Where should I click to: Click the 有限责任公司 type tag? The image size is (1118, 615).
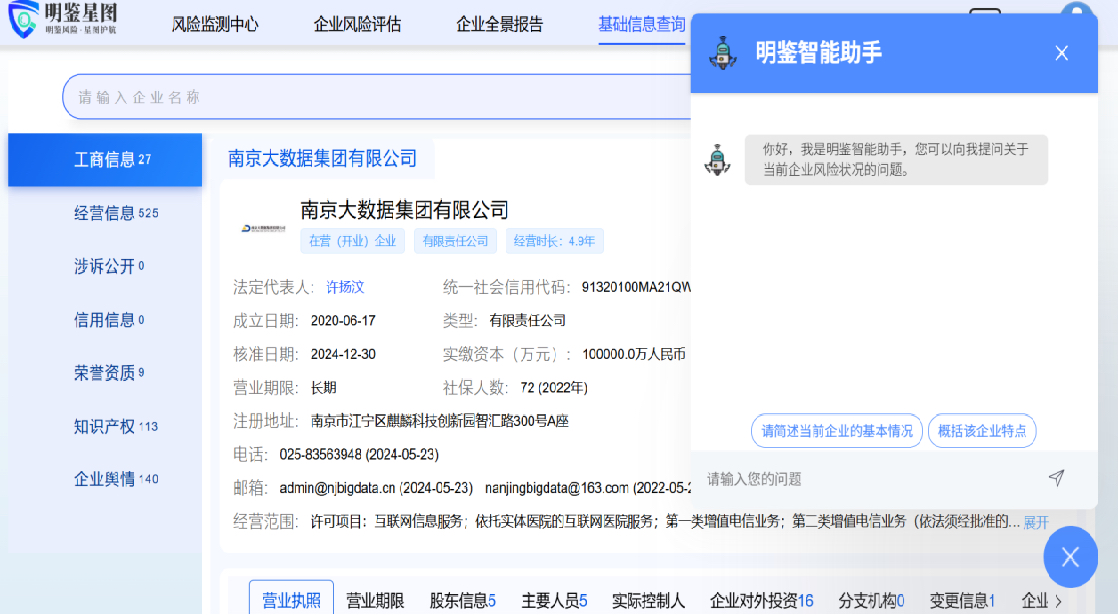455,241
